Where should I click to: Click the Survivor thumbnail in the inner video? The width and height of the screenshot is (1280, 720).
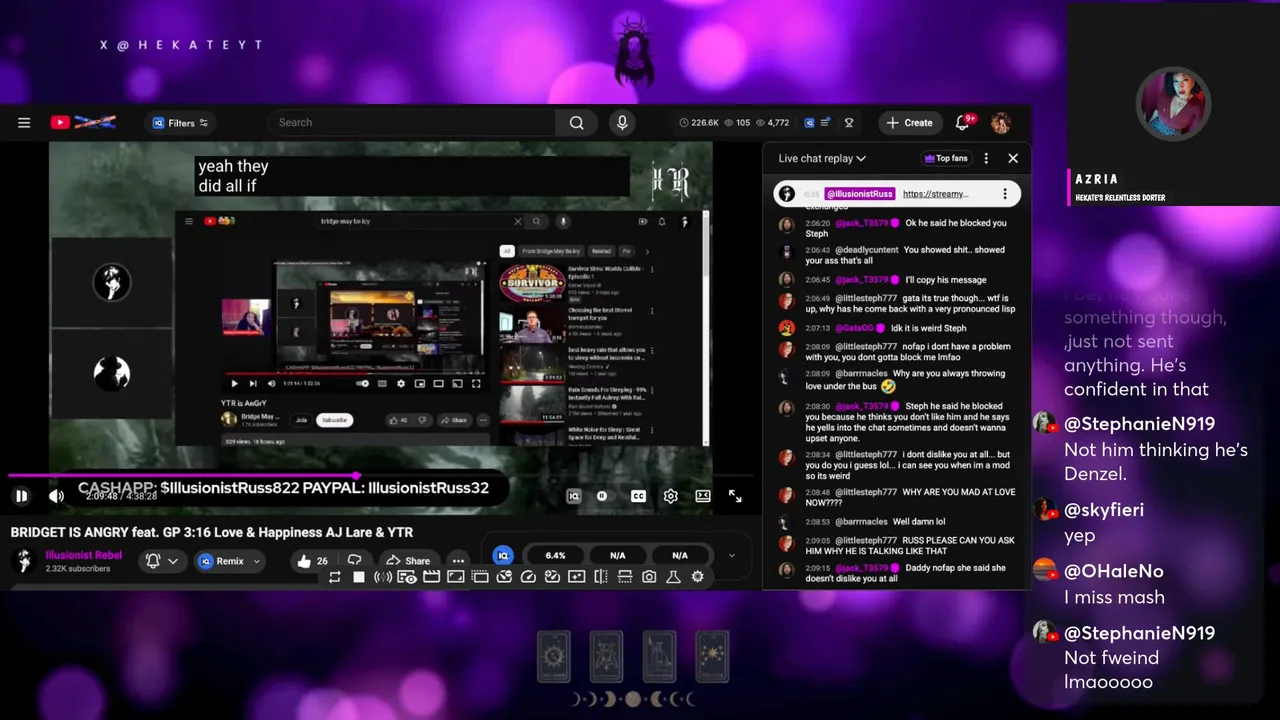click(532, 283)
